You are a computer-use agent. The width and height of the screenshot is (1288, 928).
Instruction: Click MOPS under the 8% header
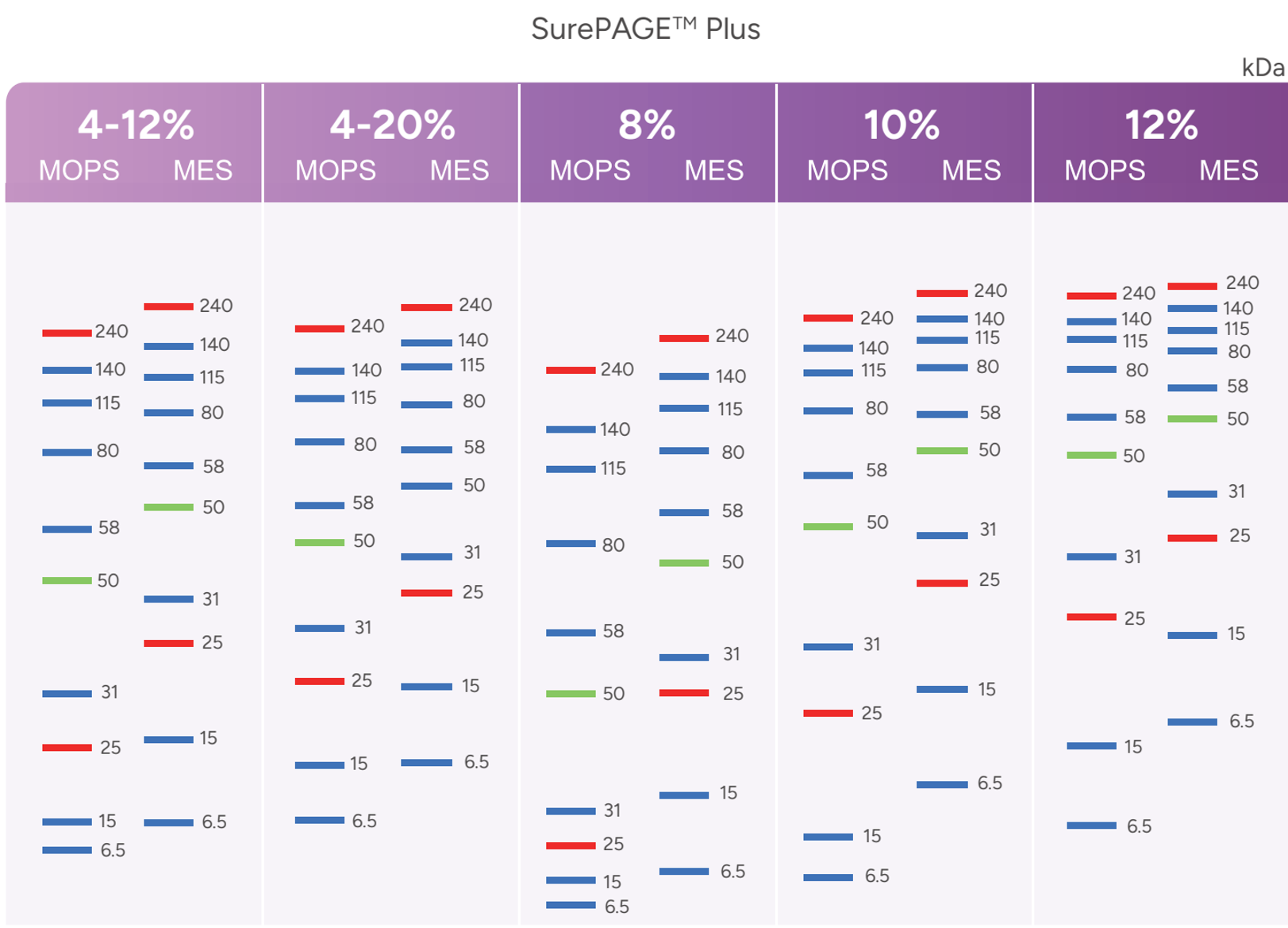[590, 170]
